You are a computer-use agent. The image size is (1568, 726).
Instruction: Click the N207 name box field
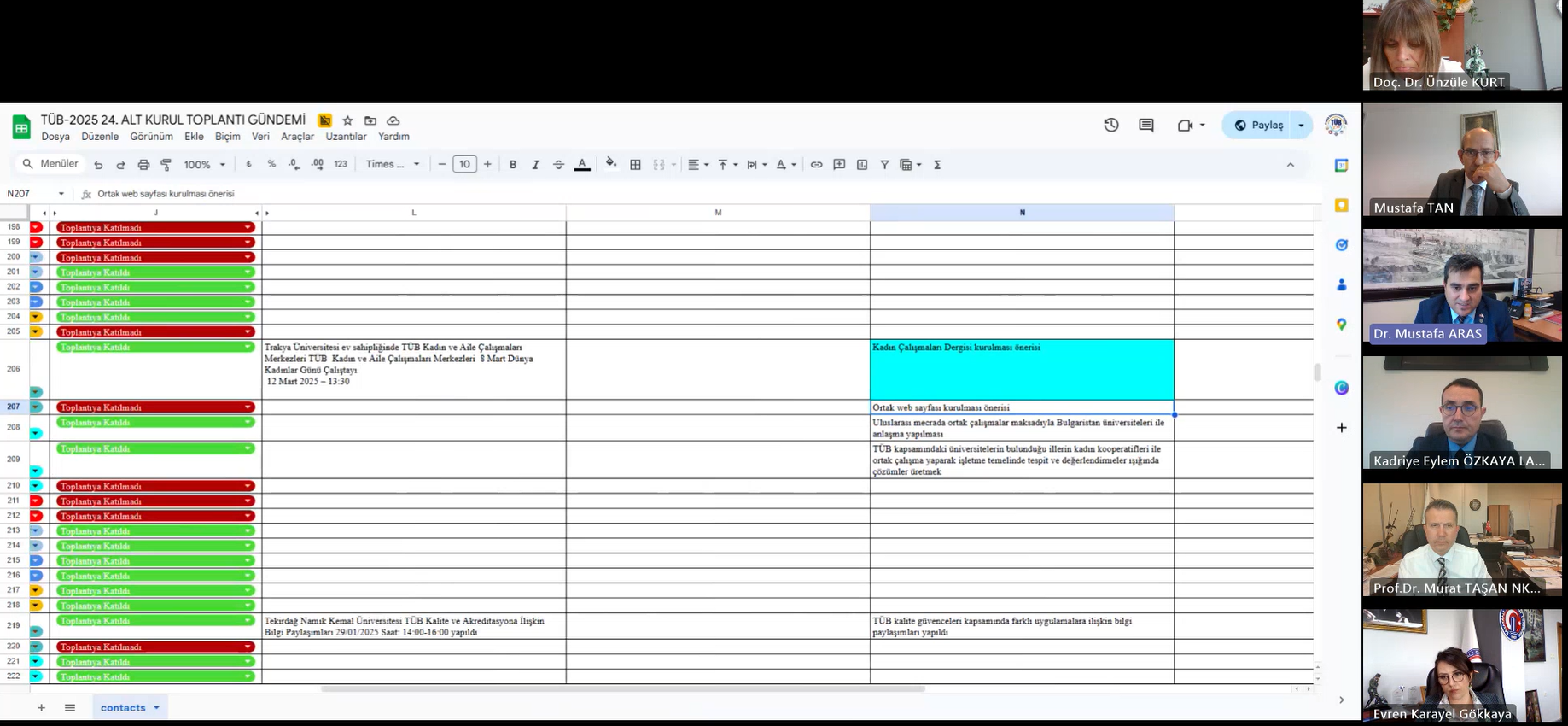[30, 194]
